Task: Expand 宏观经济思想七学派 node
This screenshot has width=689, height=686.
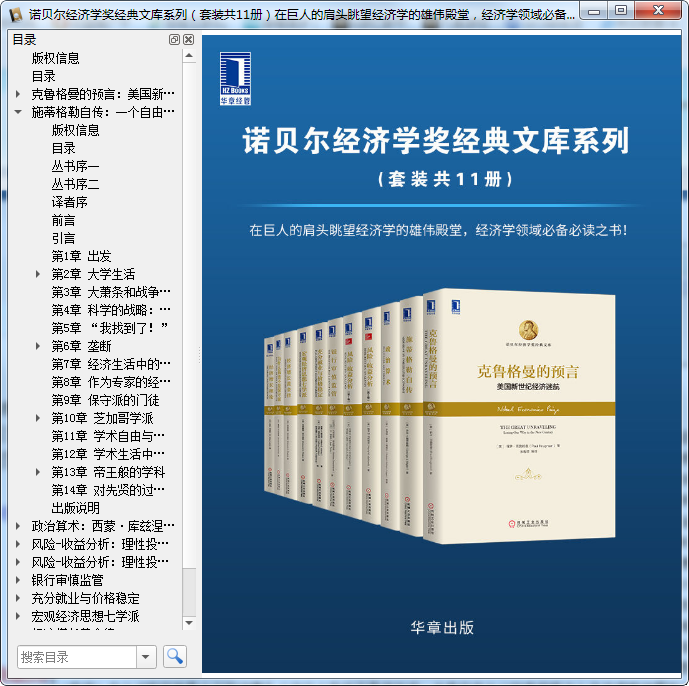Action: click(18, 616)
